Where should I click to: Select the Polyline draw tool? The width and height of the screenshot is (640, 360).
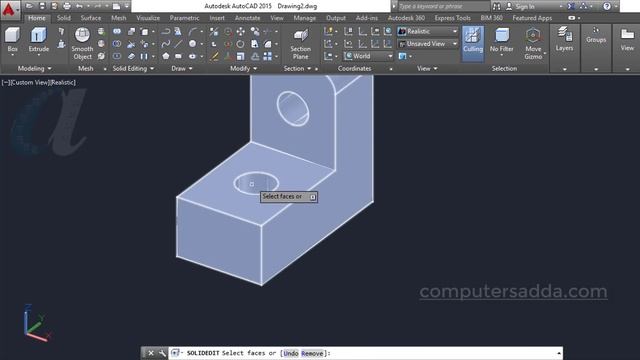click(166, 31)
